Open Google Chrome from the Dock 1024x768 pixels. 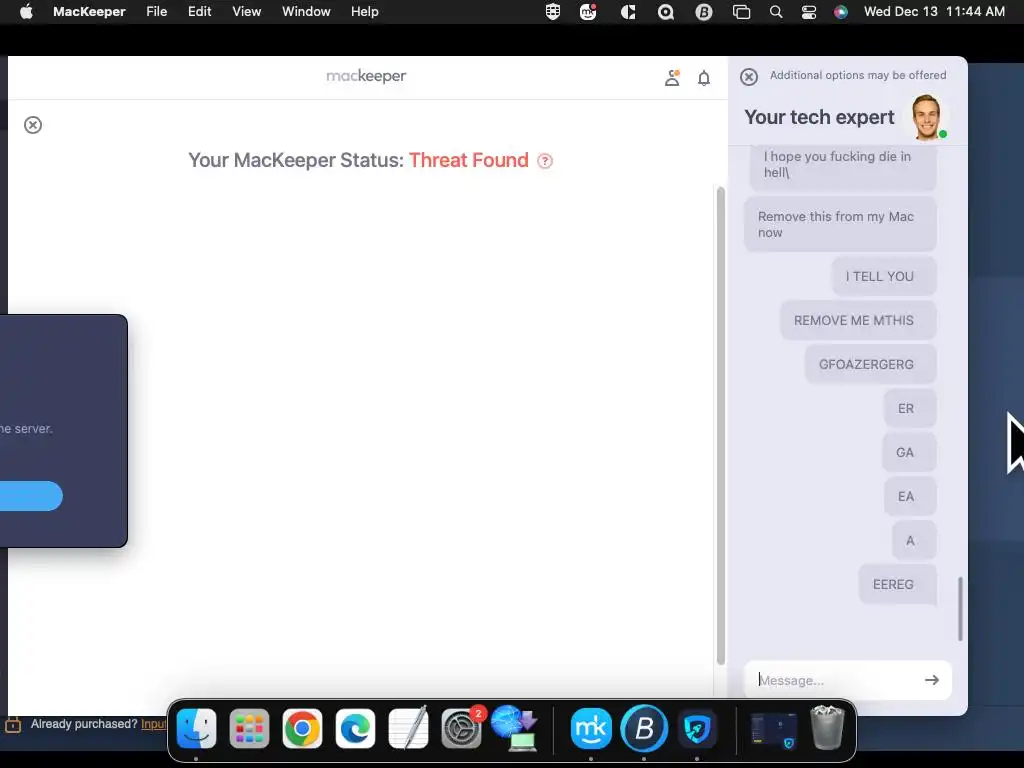302,728
